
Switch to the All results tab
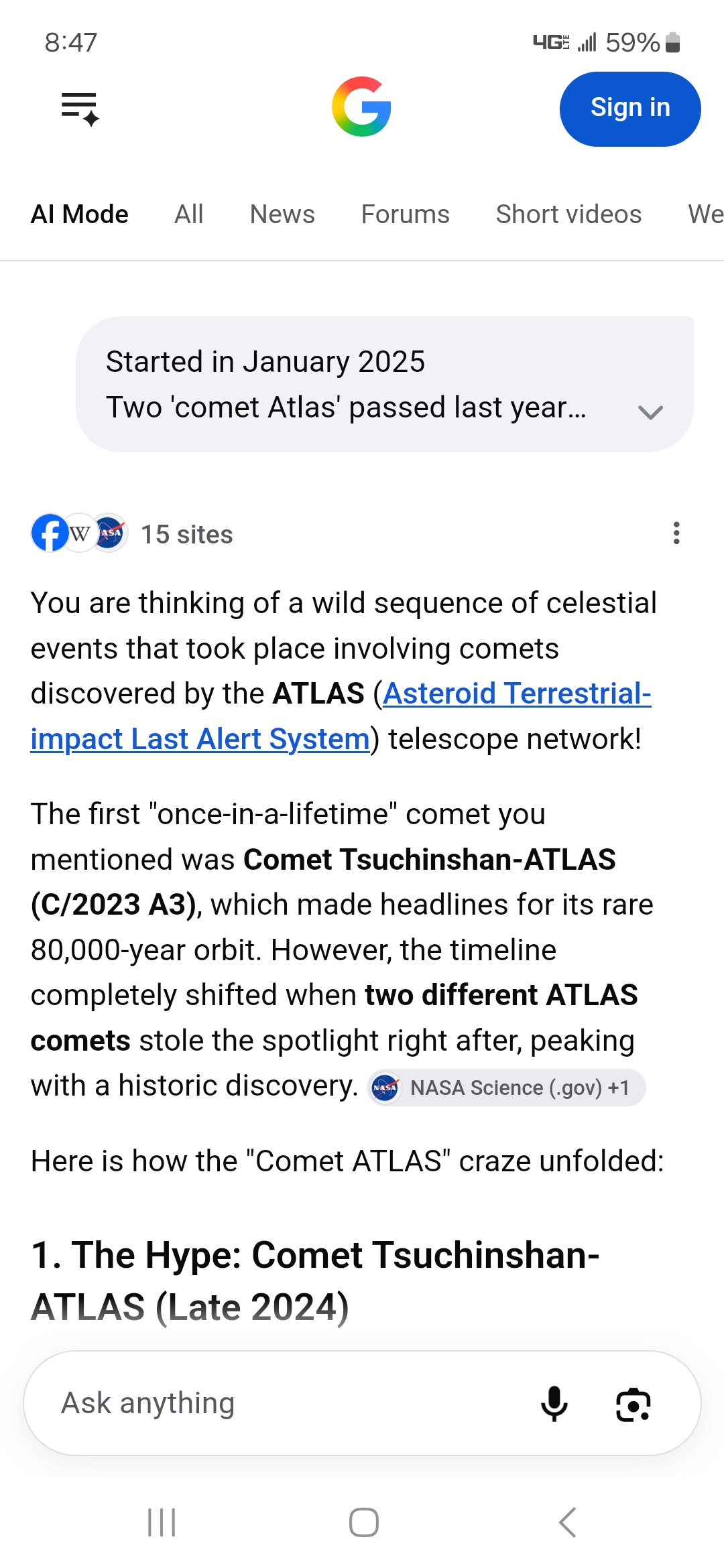point(189,214)
